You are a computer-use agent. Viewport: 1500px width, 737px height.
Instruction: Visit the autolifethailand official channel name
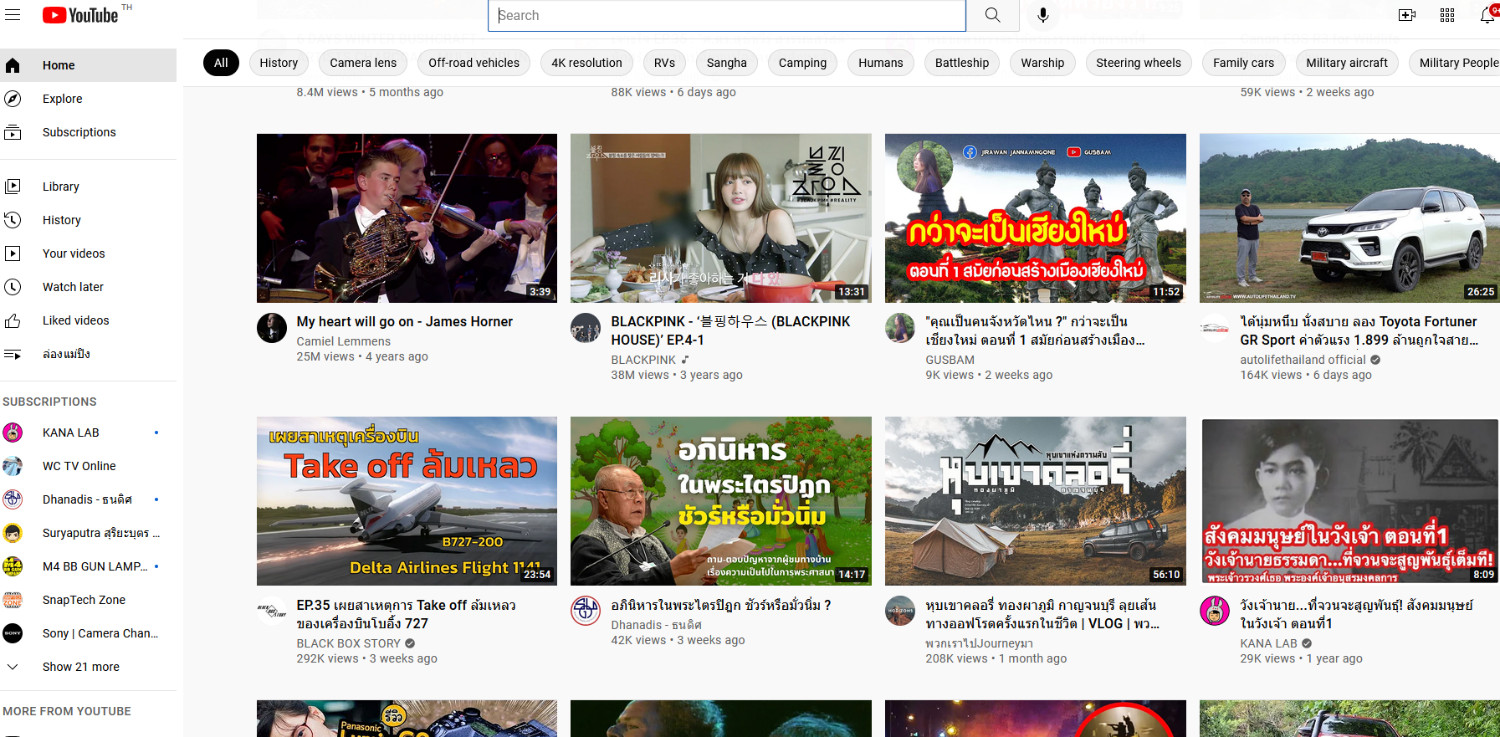click(1303, 360)
